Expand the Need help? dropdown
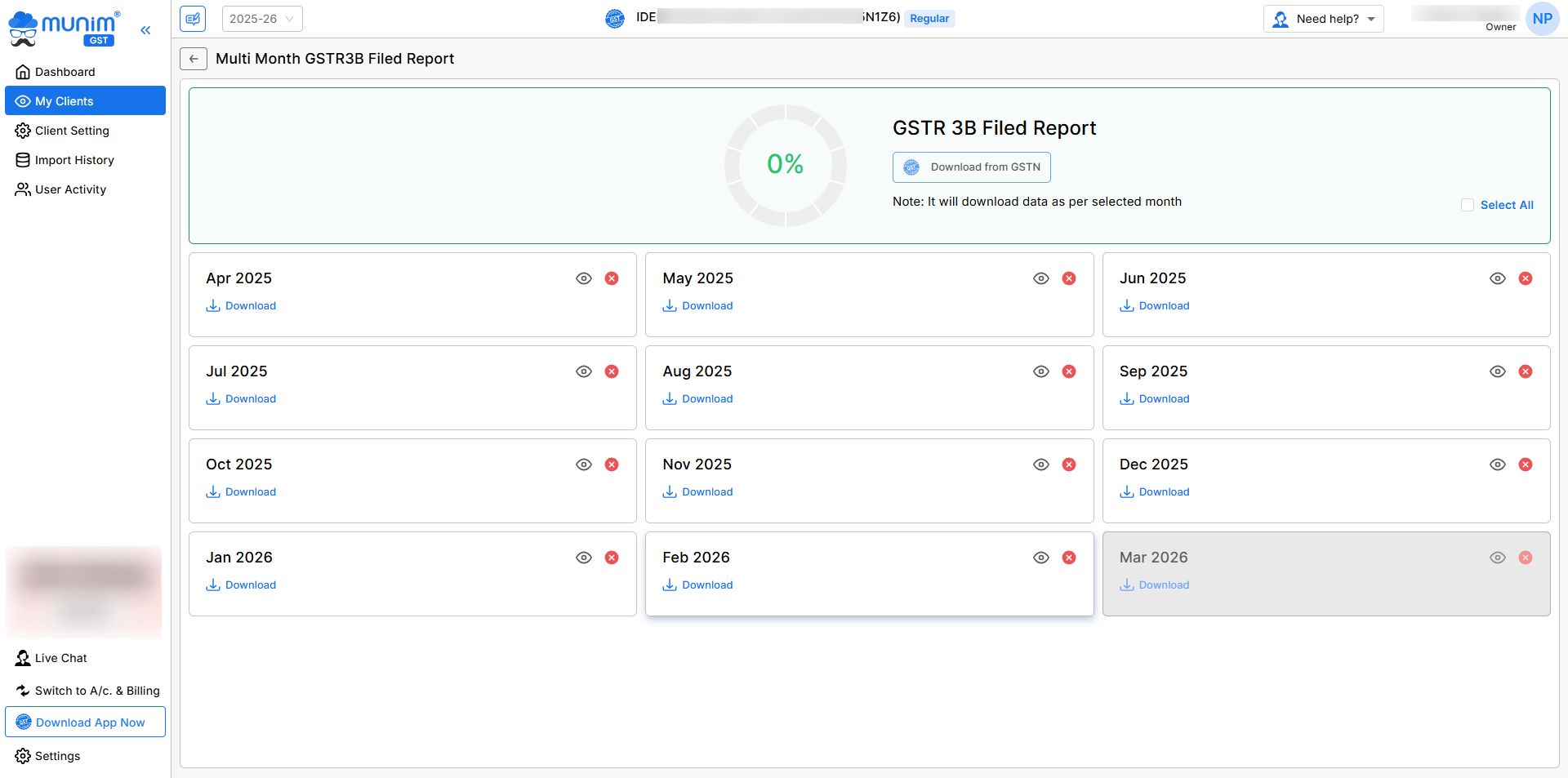Viewport: 1568px width, 778px height. [x=1323, y=19]
